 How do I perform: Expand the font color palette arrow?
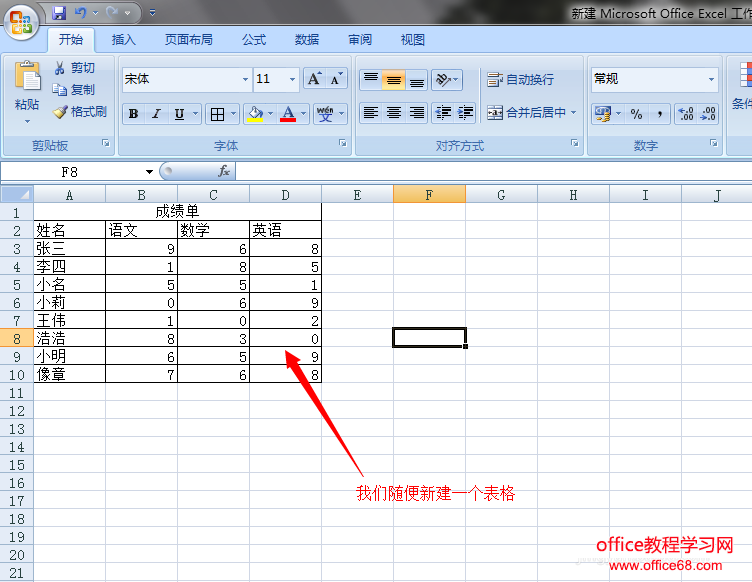304,114
